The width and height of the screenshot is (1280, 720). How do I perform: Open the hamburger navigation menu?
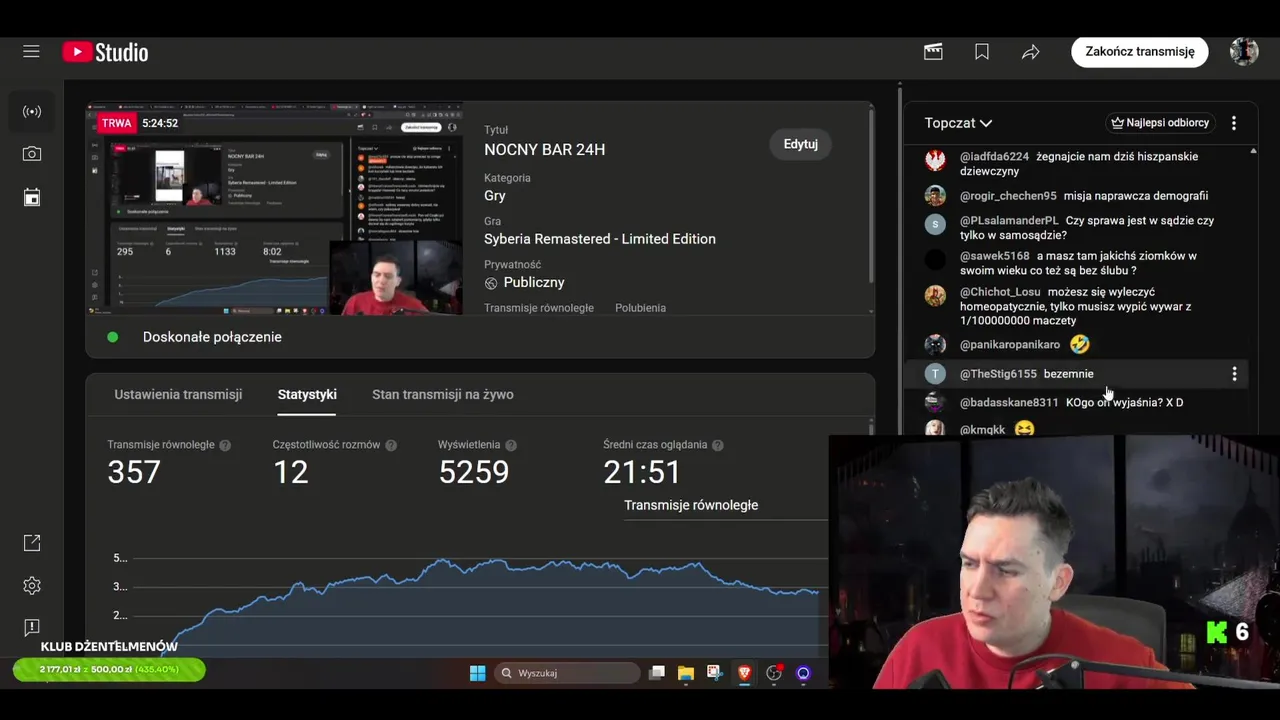[x=31, y=51]
